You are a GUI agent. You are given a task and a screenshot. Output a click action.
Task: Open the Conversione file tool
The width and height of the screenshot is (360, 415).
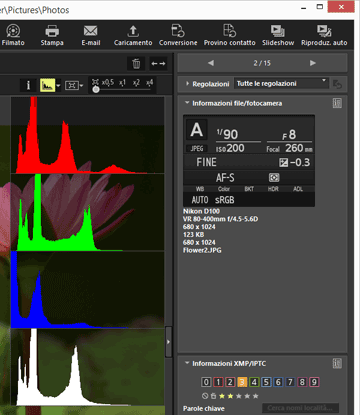(178, 35)
